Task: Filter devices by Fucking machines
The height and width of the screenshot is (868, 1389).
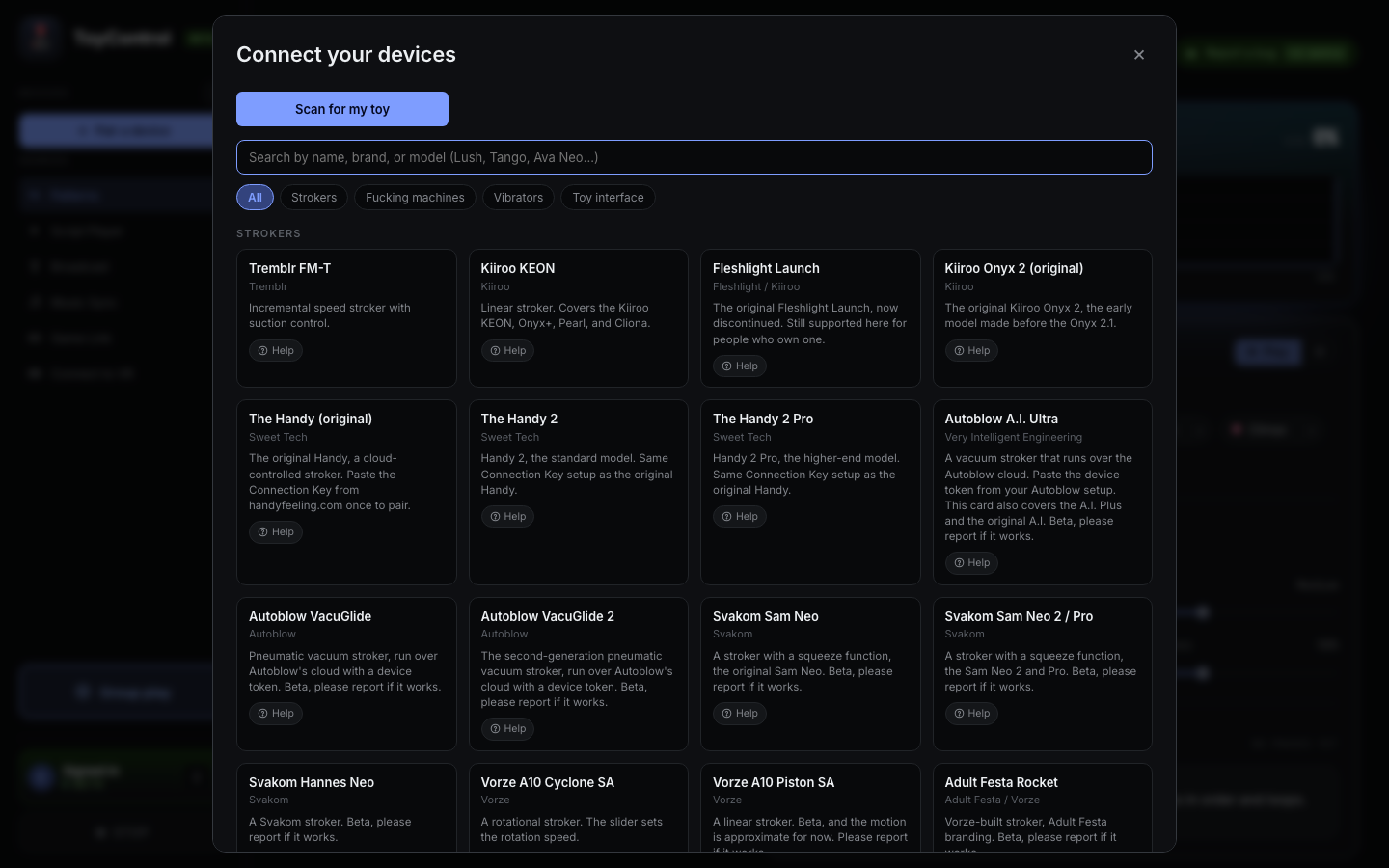Action: pos(415,198)
